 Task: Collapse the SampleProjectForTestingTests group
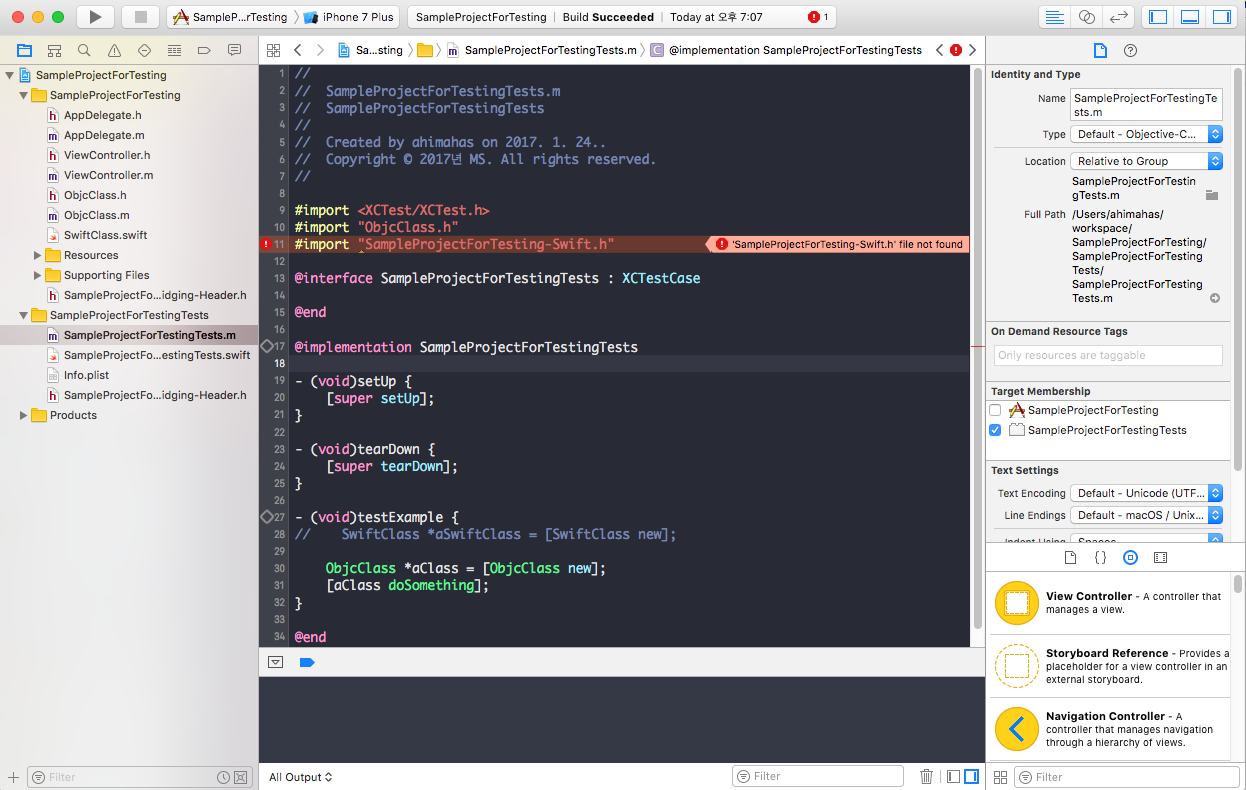[x=24, y=315]
